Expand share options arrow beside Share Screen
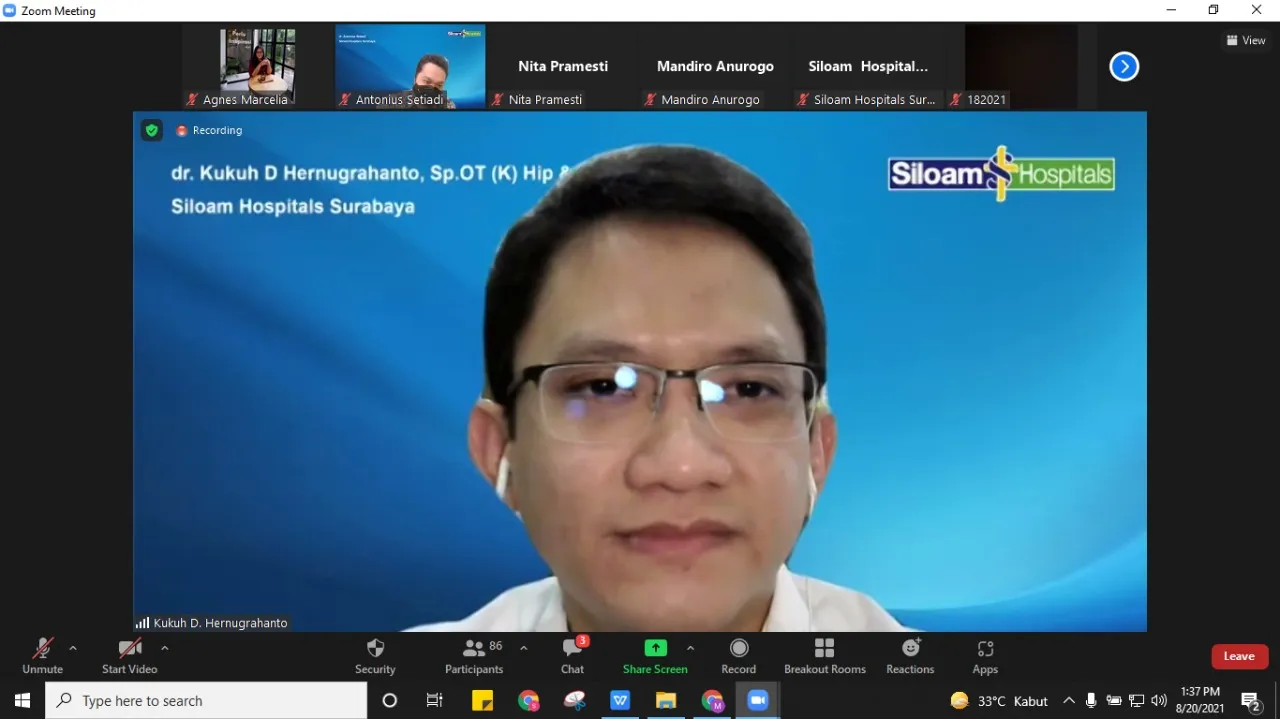The image size is (1280, 719). (690, 648)
